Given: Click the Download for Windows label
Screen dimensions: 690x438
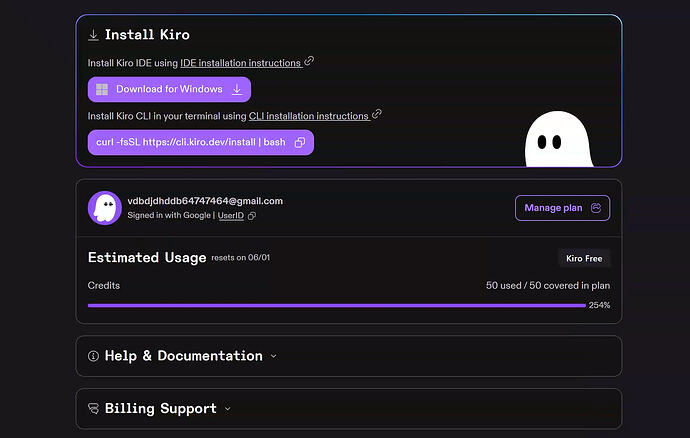Looking at the screenshot, I should click(169, 89).
